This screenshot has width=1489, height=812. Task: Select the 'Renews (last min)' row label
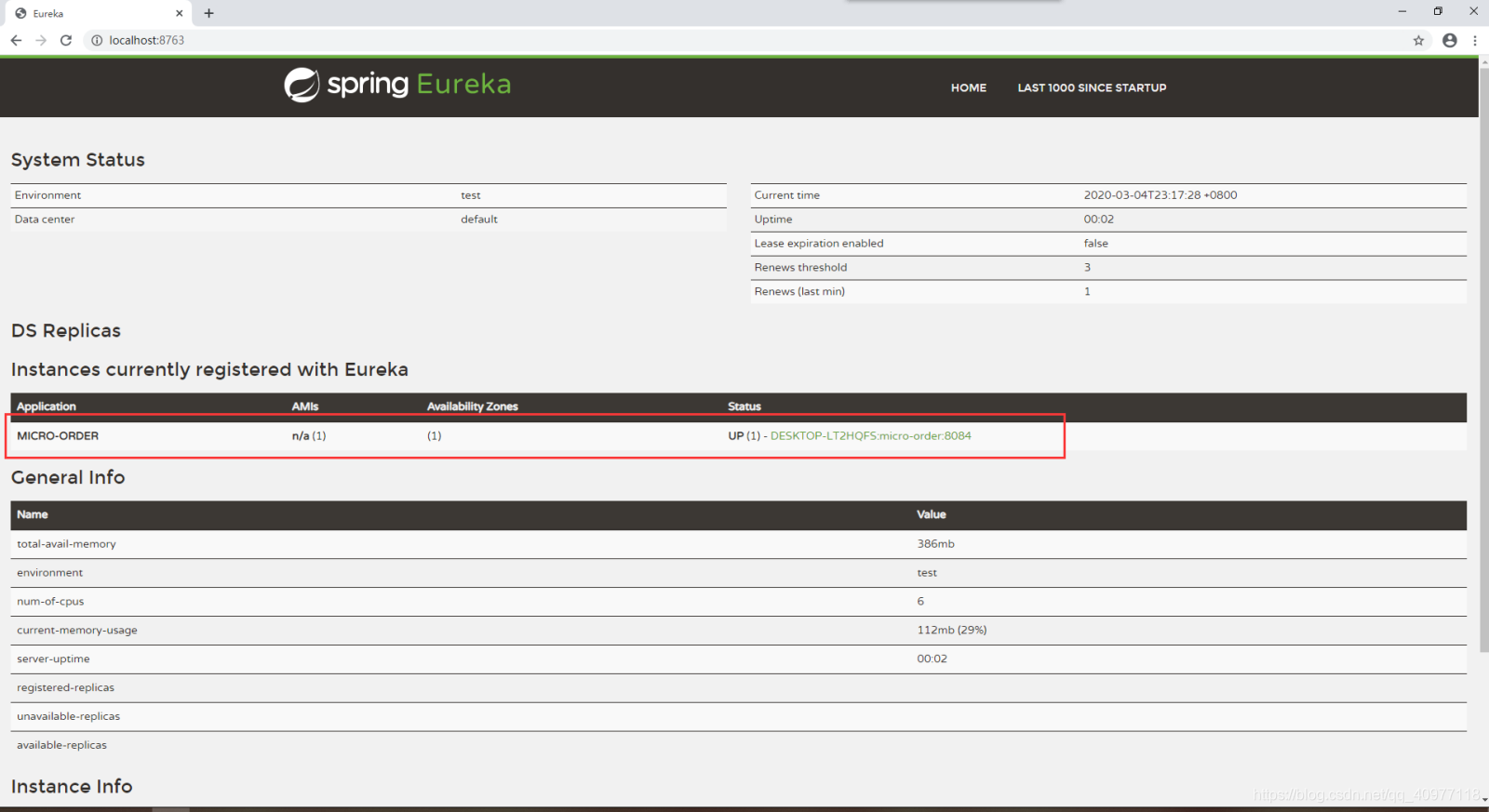click(x=799, y=292)
